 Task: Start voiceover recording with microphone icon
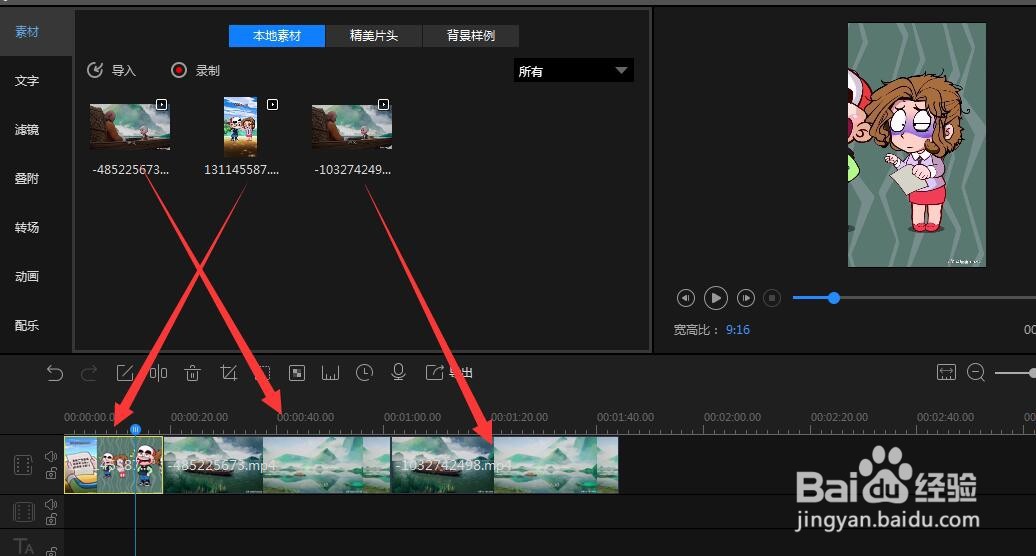point(398,372)
